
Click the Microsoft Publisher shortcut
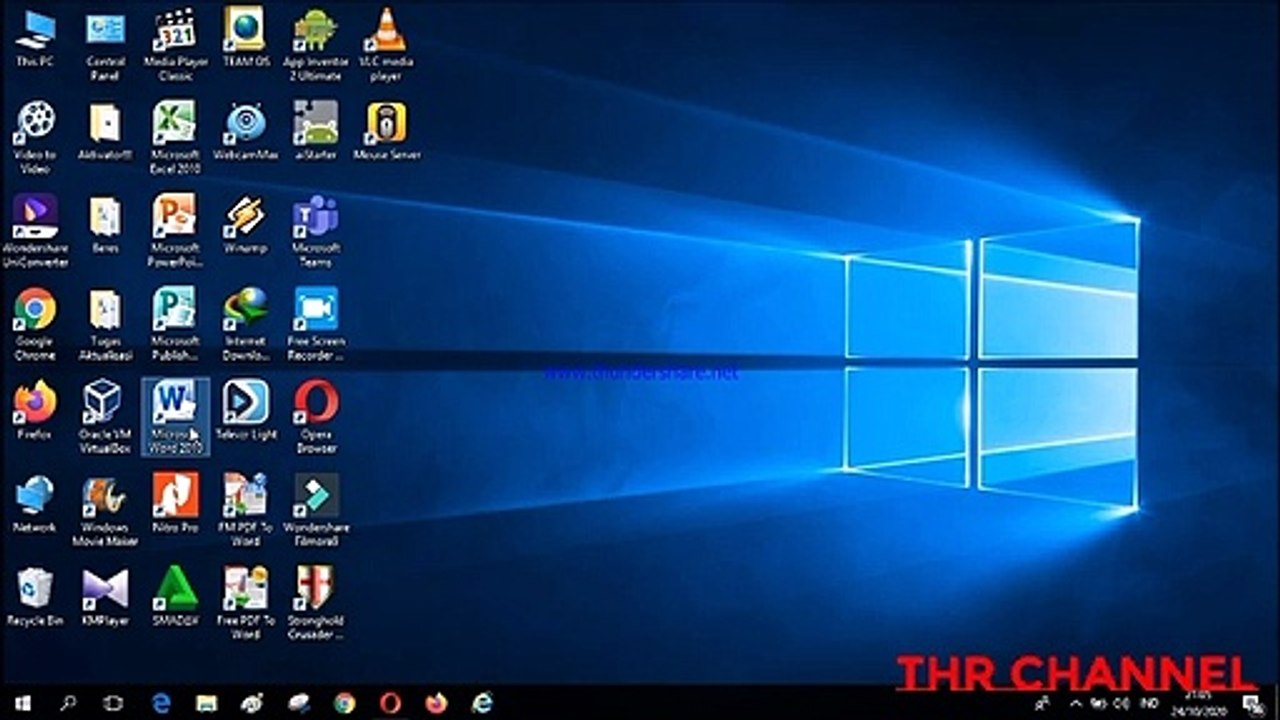click(x=175, y=324)
